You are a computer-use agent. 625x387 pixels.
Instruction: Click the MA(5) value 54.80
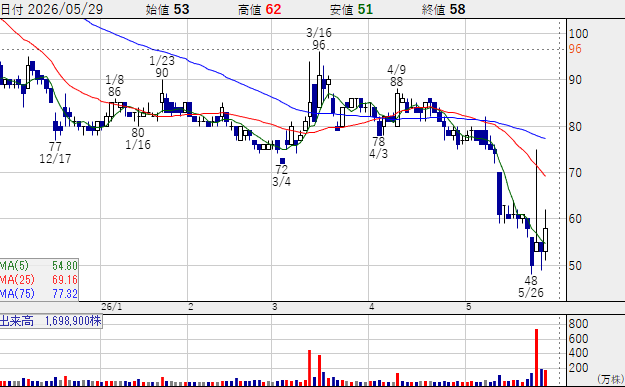pyautogui.click(x=65, y=265)
